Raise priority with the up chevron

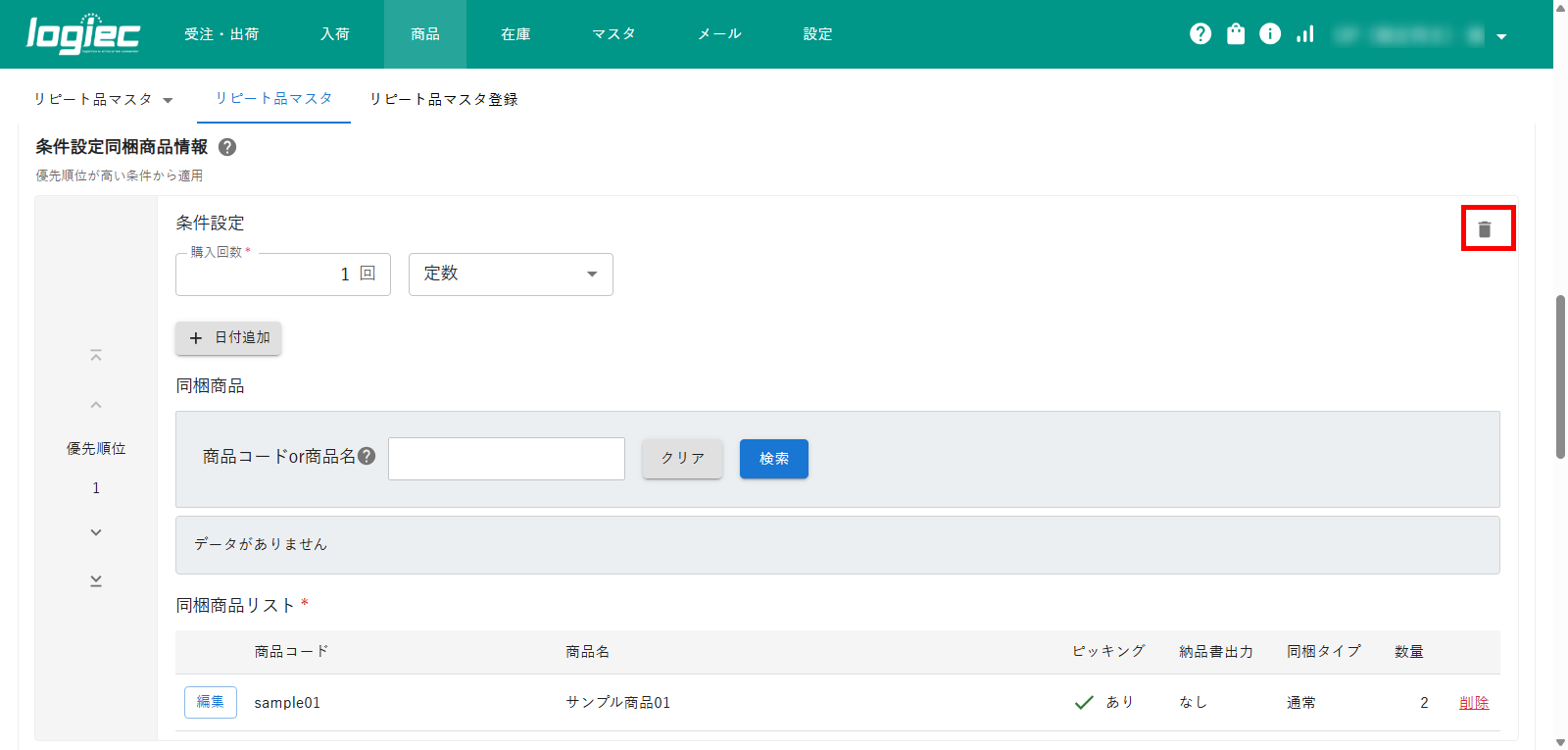pos(96,405)
